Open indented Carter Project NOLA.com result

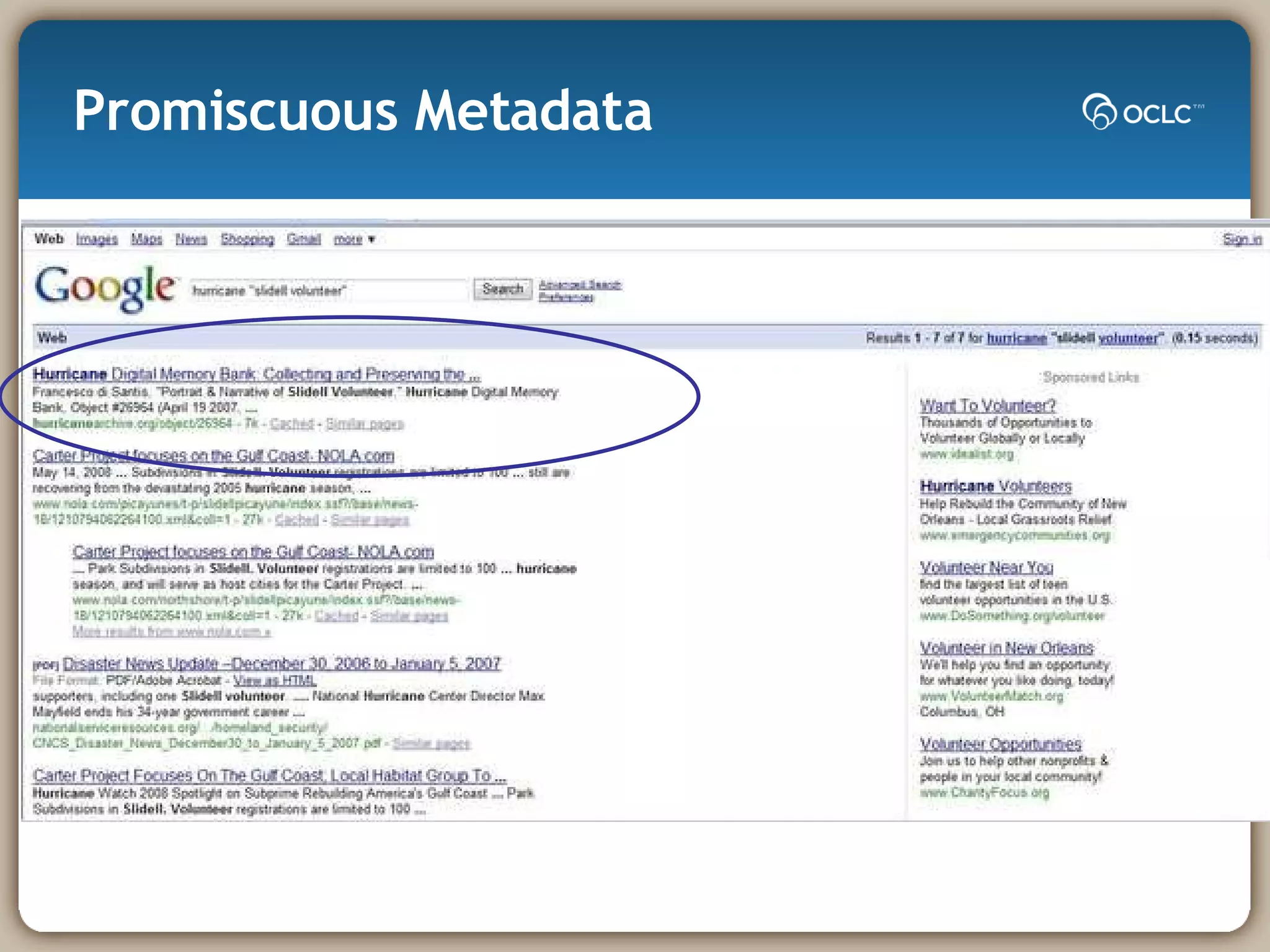[253, 552]
